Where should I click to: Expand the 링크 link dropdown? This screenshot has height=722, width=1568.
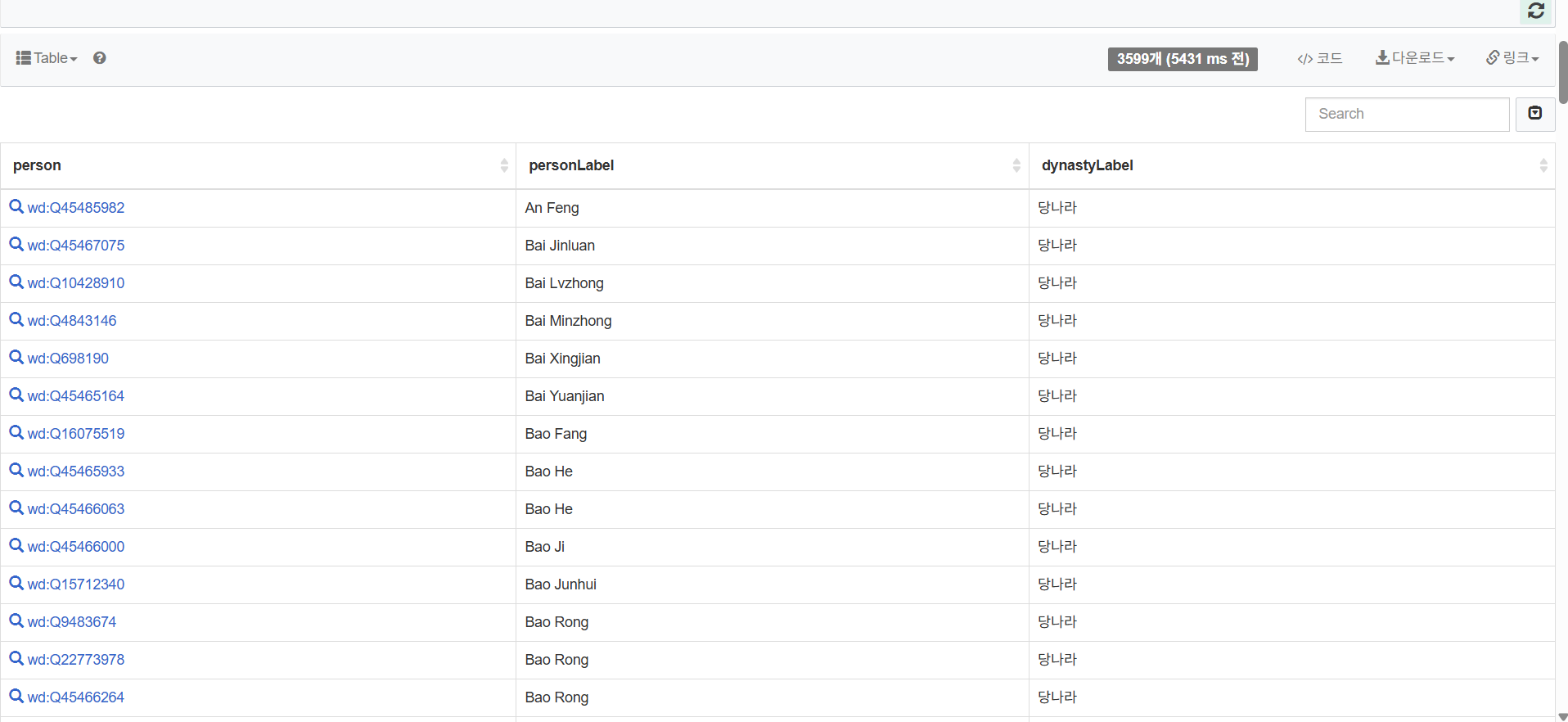tap(1512, 58)
